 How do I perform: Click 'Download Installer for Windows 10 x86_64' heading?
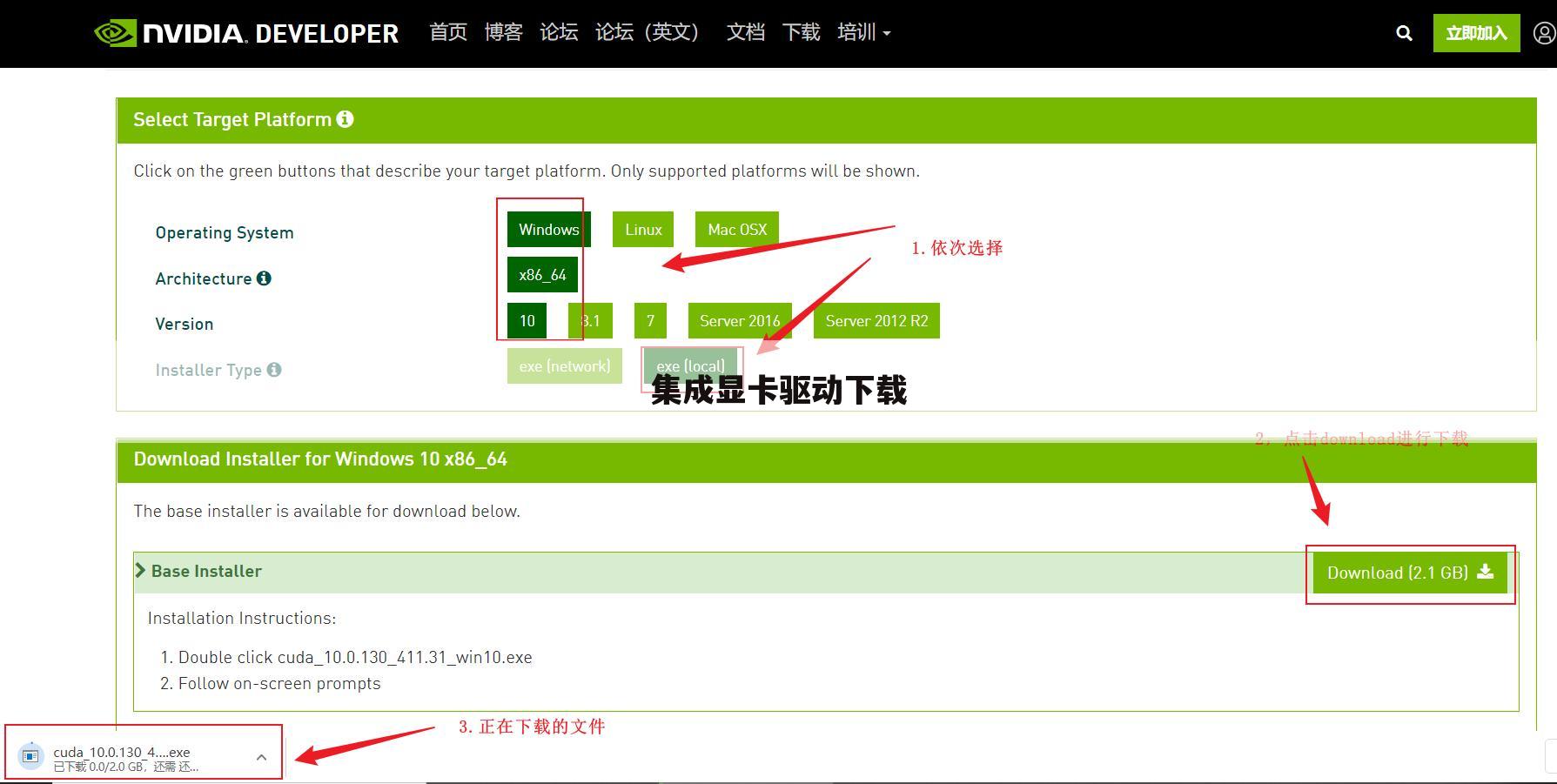coord(320,459)
